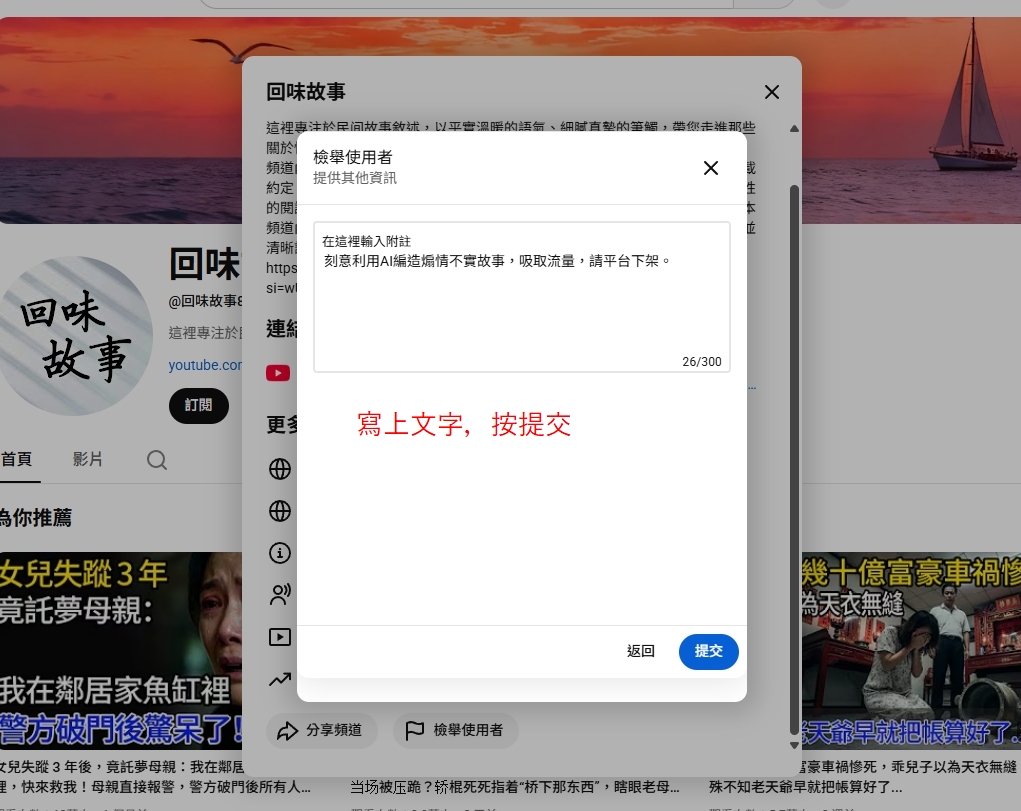
Task: Click the video count play icon
Action: point(280,637)
